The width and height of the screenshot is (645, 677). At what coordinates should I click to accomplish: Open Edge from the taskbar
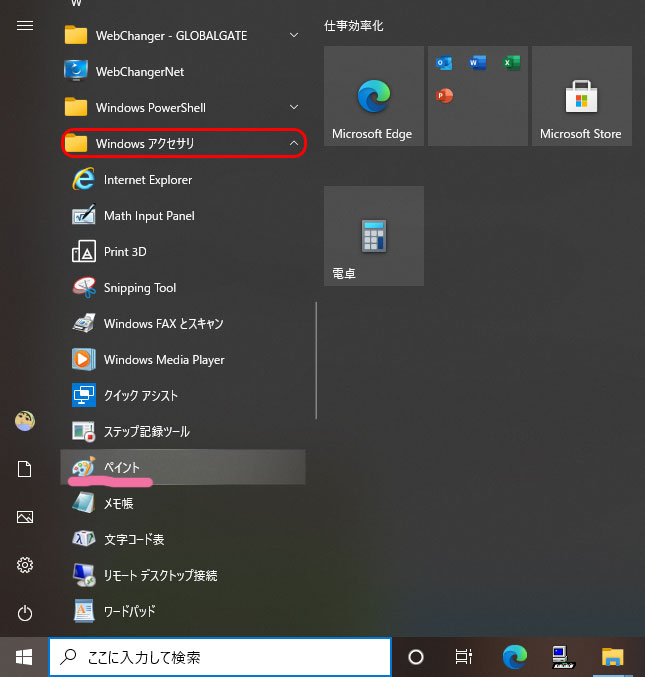(515, 657)
